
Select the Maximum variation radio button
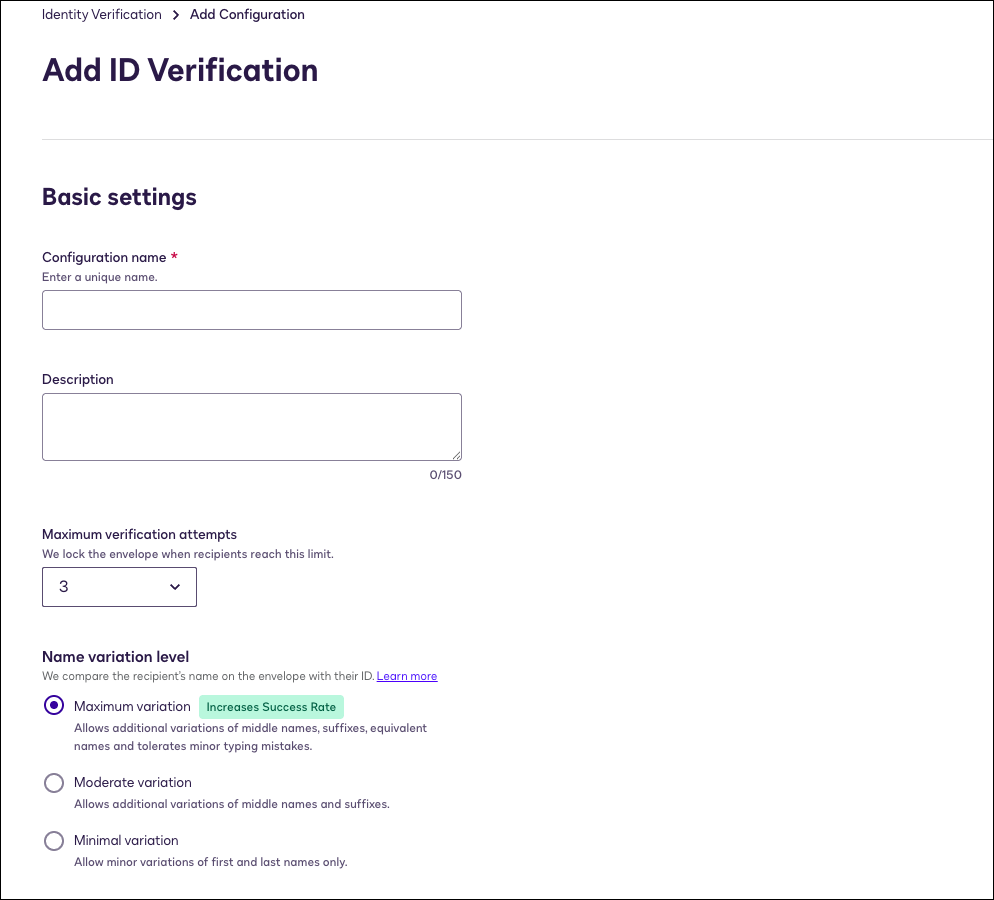54,706
